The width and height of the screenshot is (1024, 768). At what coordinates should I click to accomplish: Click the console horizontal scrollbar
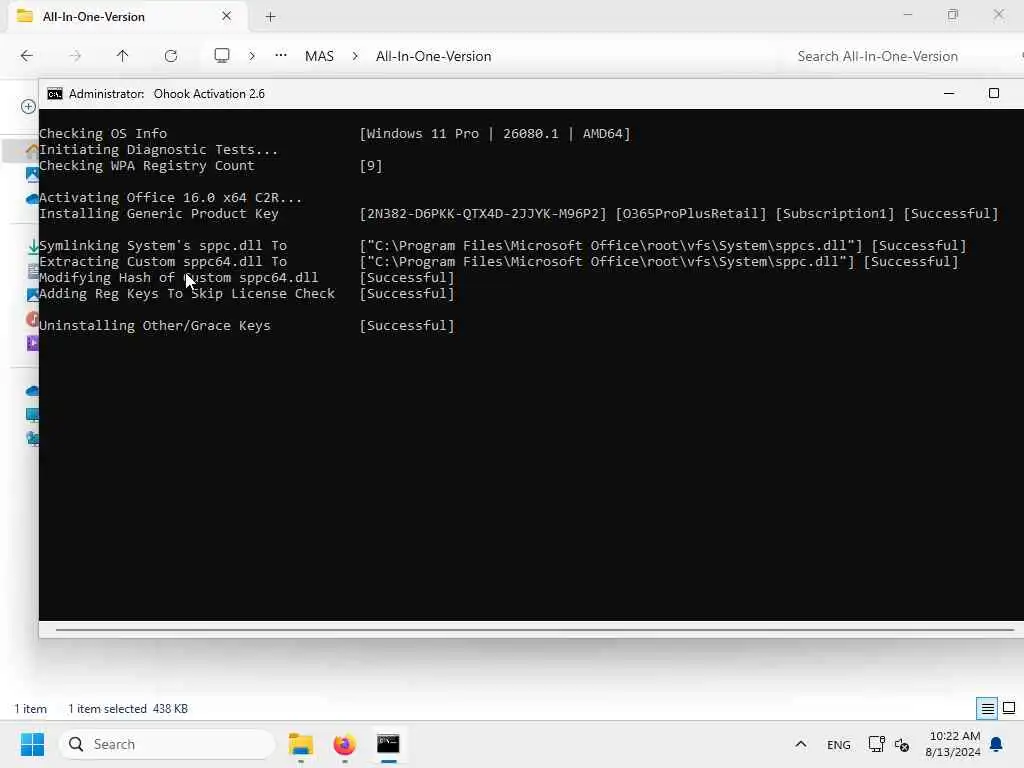[534, 630]
